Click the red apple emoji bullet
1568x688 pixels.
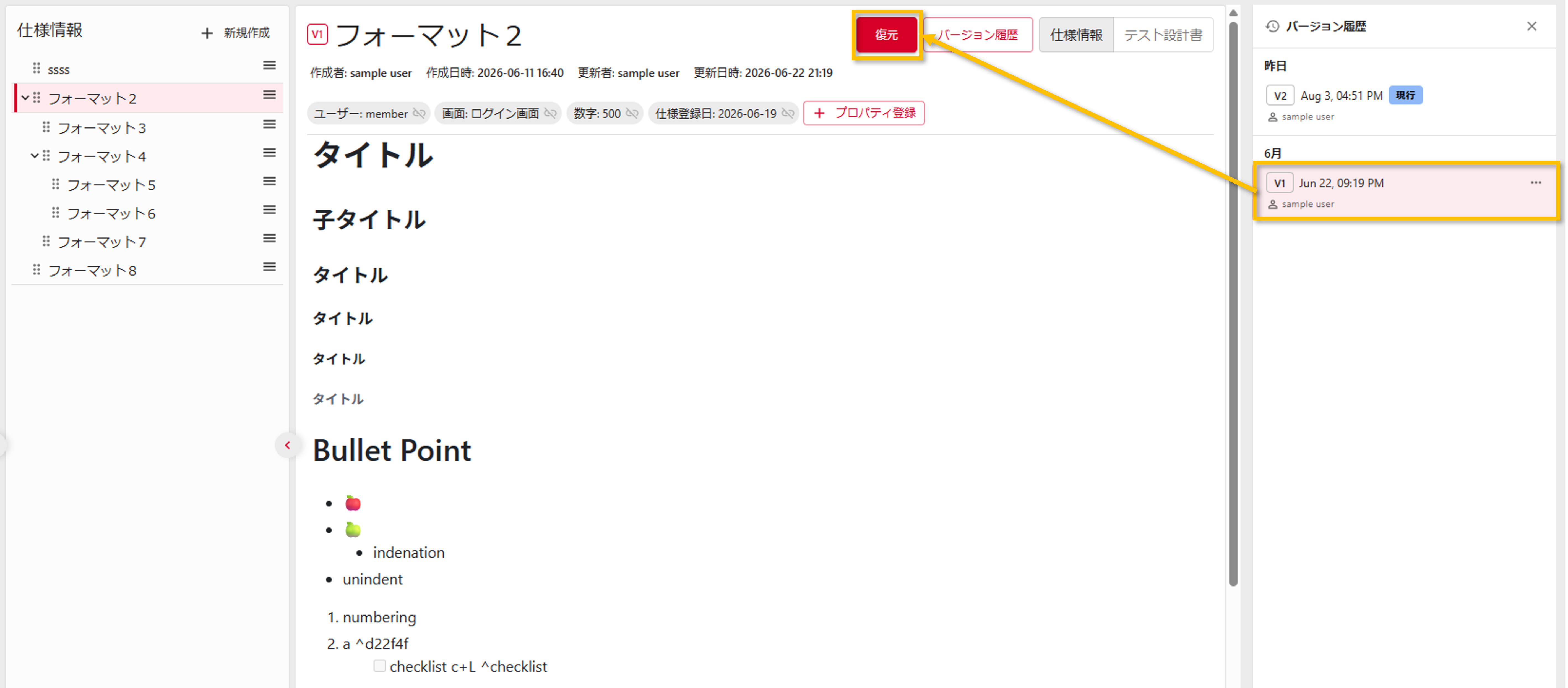(x=353, y=503)
